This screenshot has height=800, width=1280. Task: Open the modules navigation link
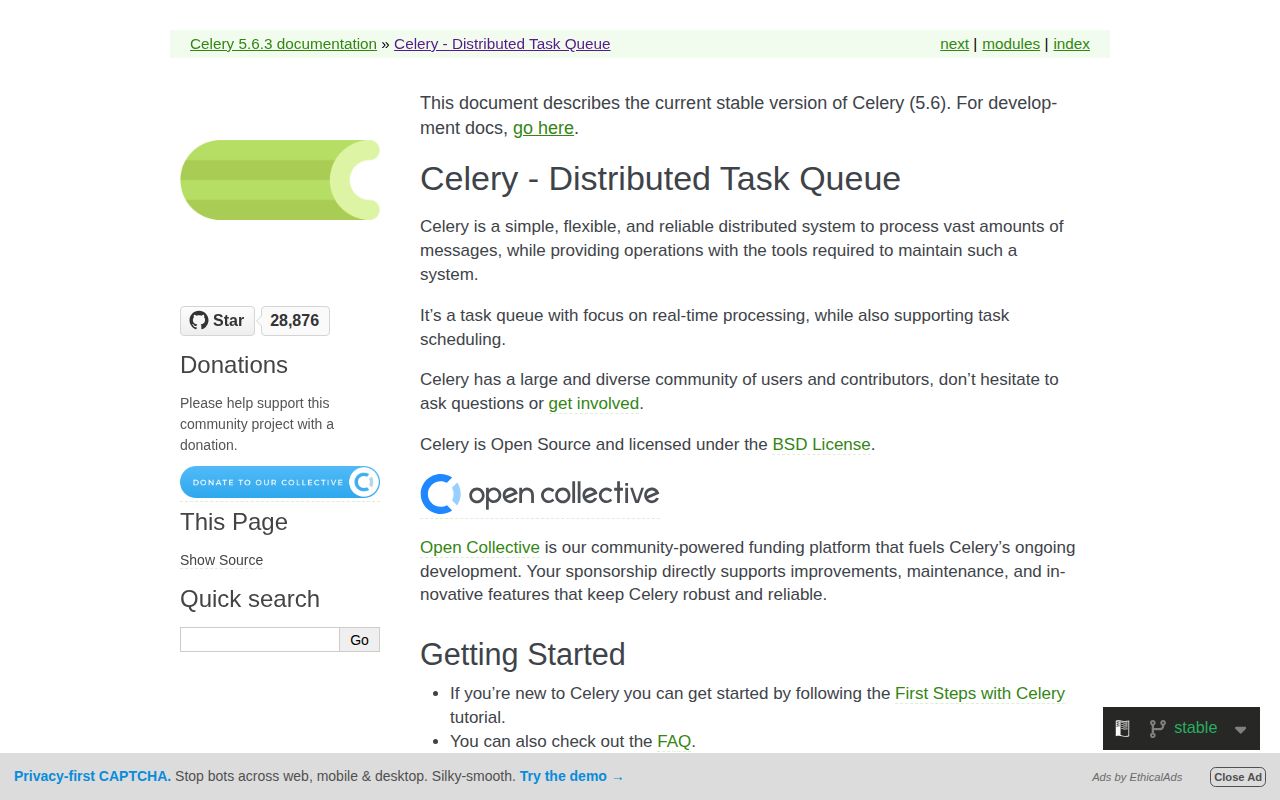1011,44
